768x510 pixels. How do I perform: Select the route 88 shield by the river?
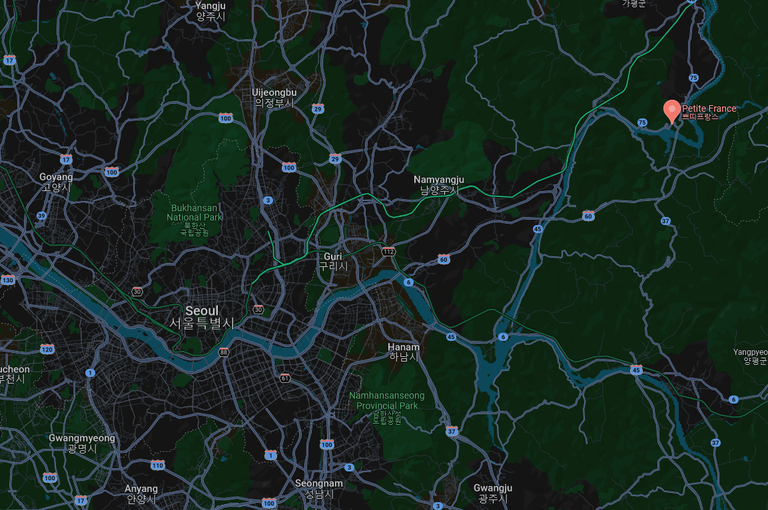[224, 352]
